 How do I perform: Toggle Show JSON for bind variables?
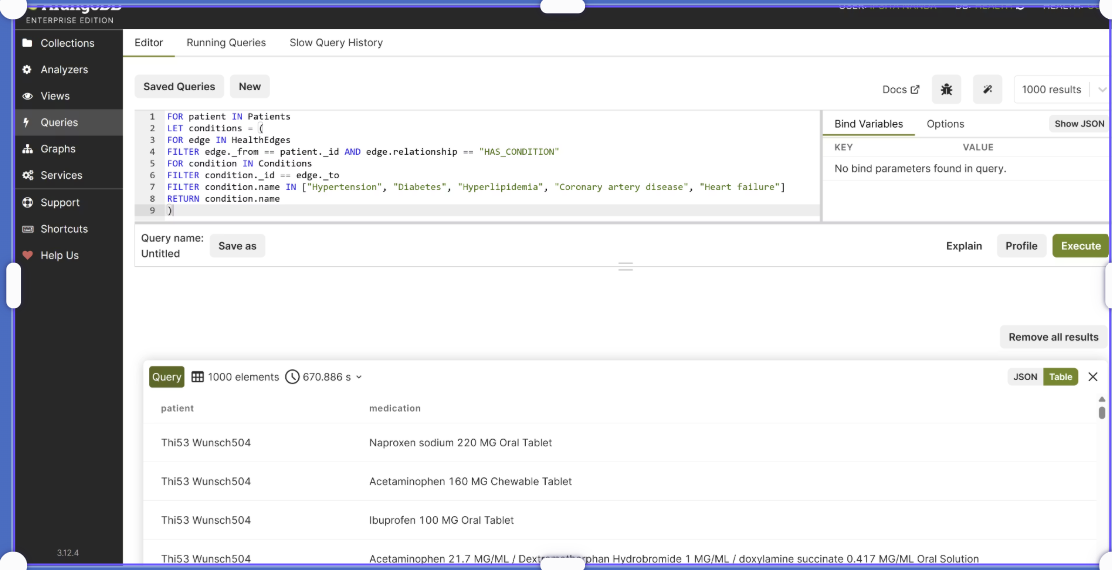(1079, 123)
